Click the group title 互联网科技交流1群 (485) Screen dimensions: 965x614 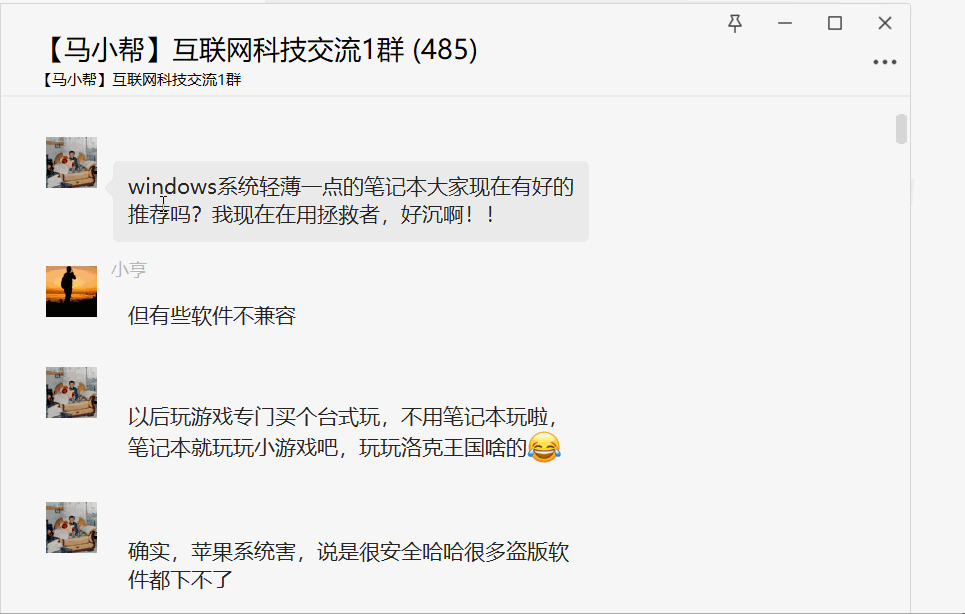pyautogui.click(x=260, y=50)
